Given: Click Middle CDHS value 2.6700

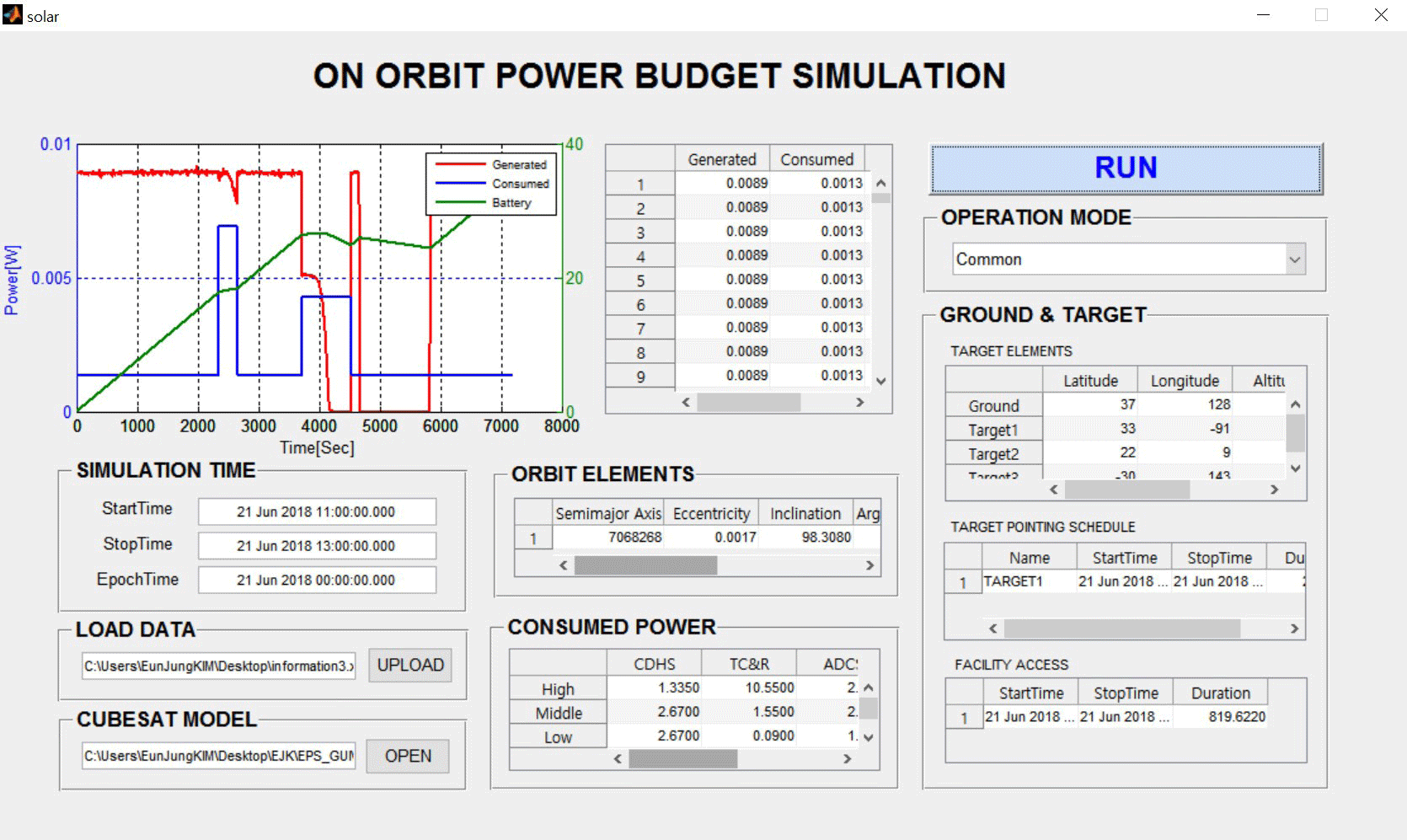Looking at the screenshot, I should [654, 712].
